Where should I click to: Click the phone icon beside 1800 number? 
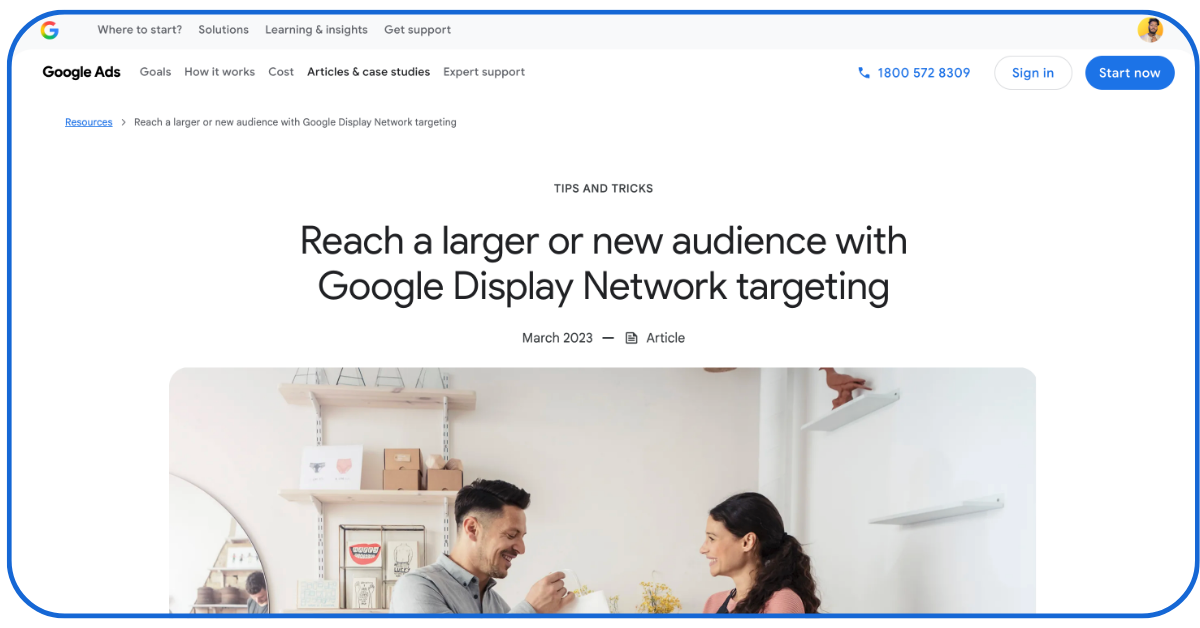point(864,73)
